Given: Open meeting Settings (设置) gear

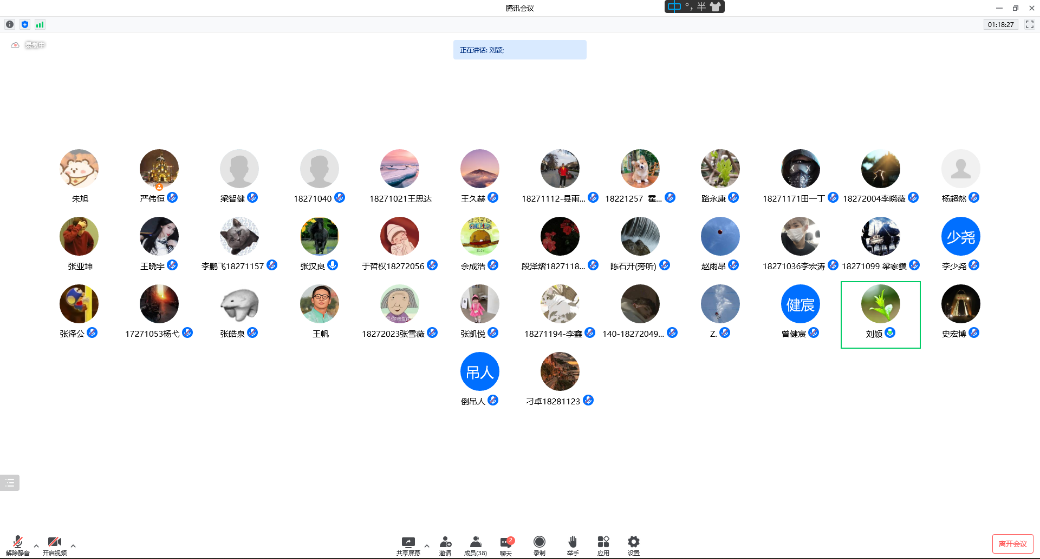Looking at the screenshot, I should [633, 543].
